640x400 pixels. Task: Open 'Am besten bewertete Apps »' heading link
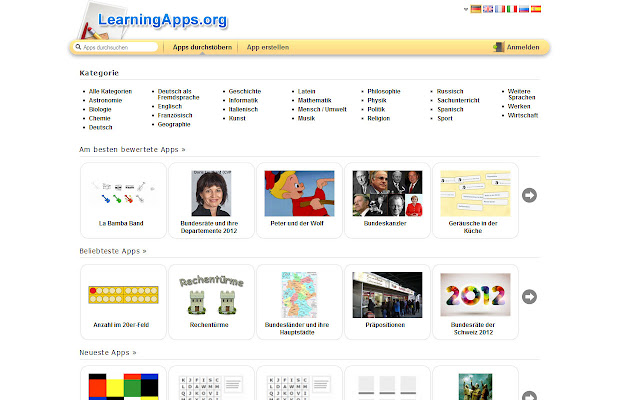132,150
